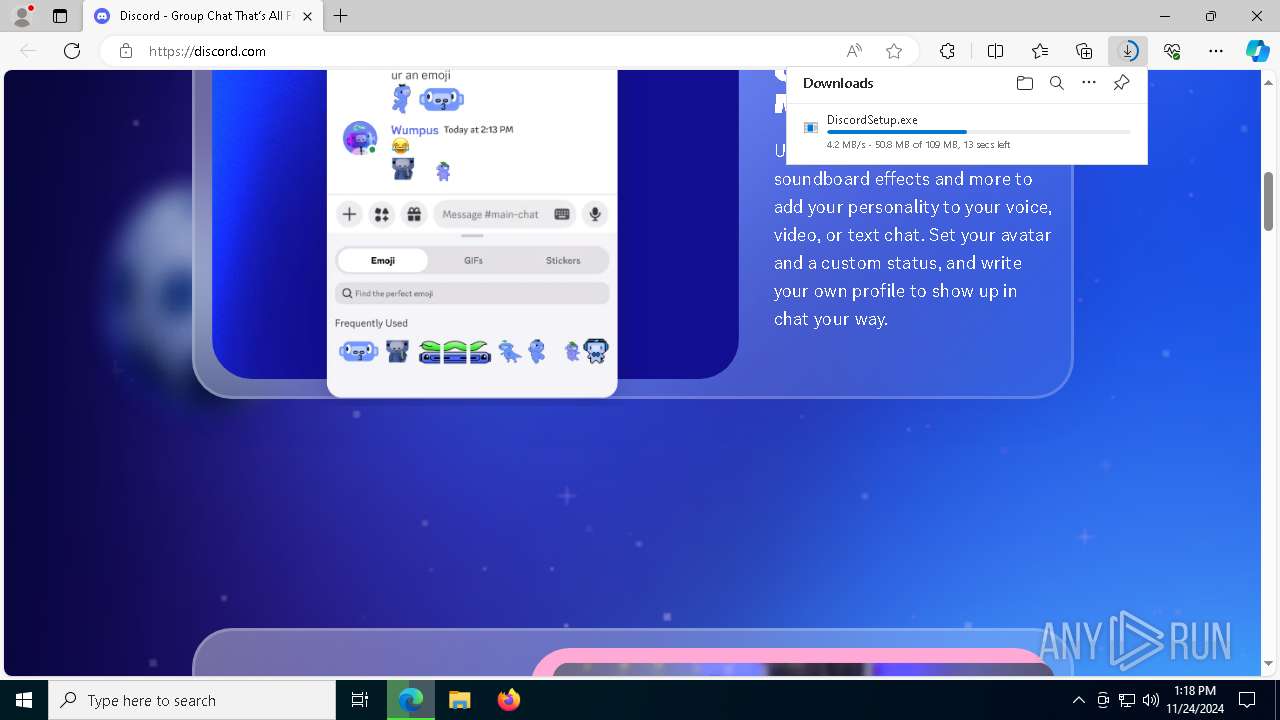Open the tab actions menu icon
The image size is (1280, 720).
[x=60, y=16]
